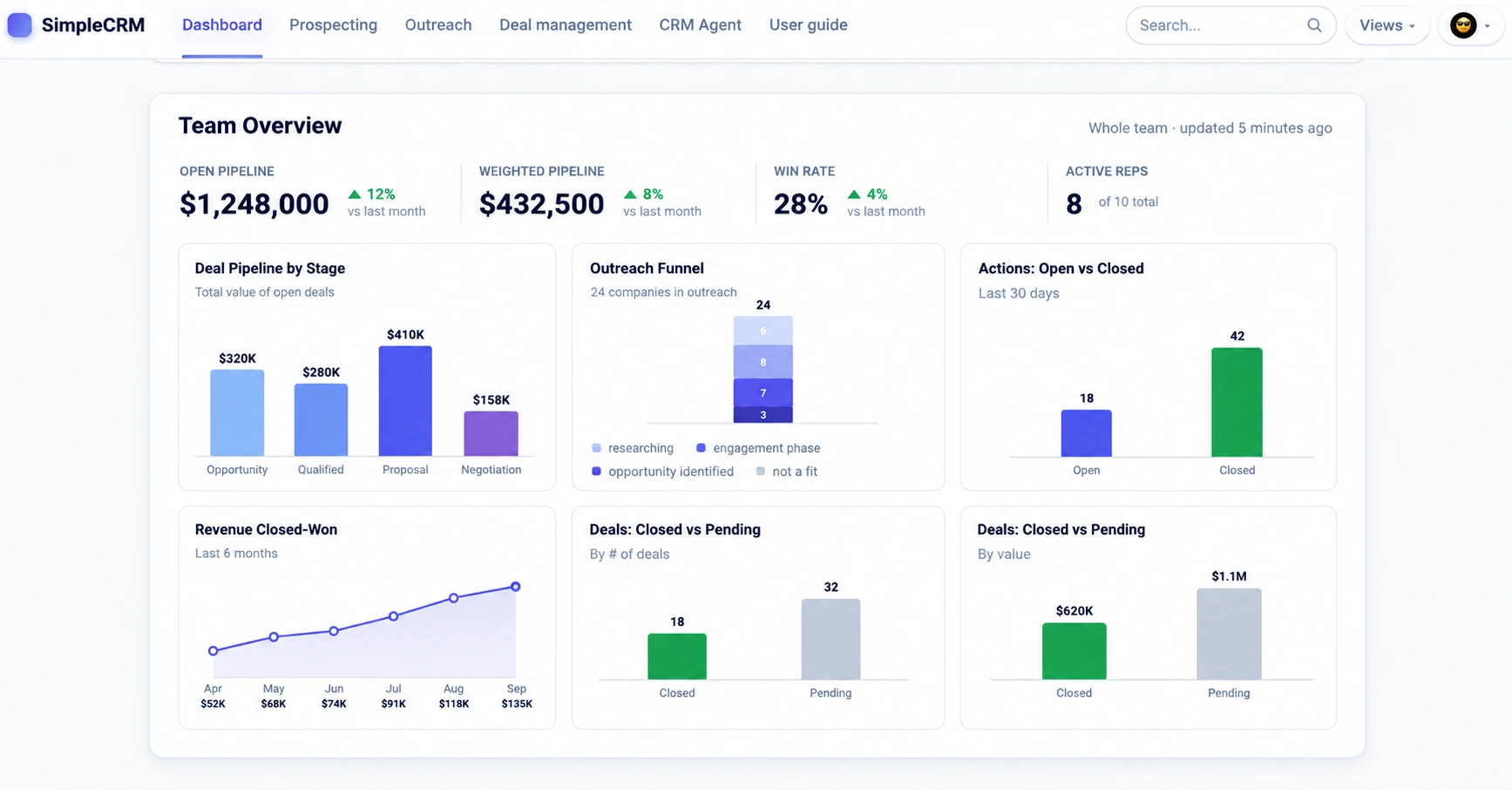The height and width of the screenshot is (790, 1512).
Task: Click the 'Last 6 months' subtitle
Action: [236, 554]
